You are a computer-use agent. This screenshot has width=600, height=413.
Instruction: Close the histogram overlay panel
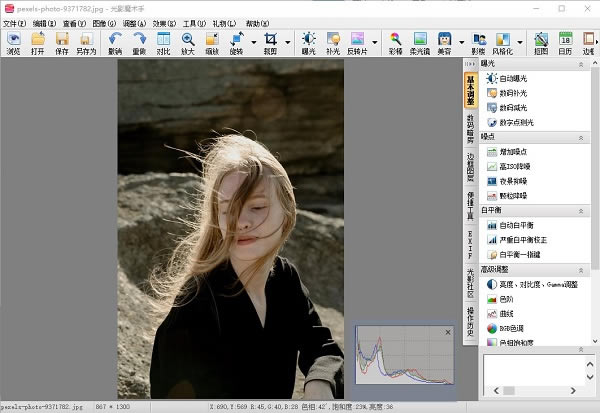pyautogui.click(x=448, y=332)
